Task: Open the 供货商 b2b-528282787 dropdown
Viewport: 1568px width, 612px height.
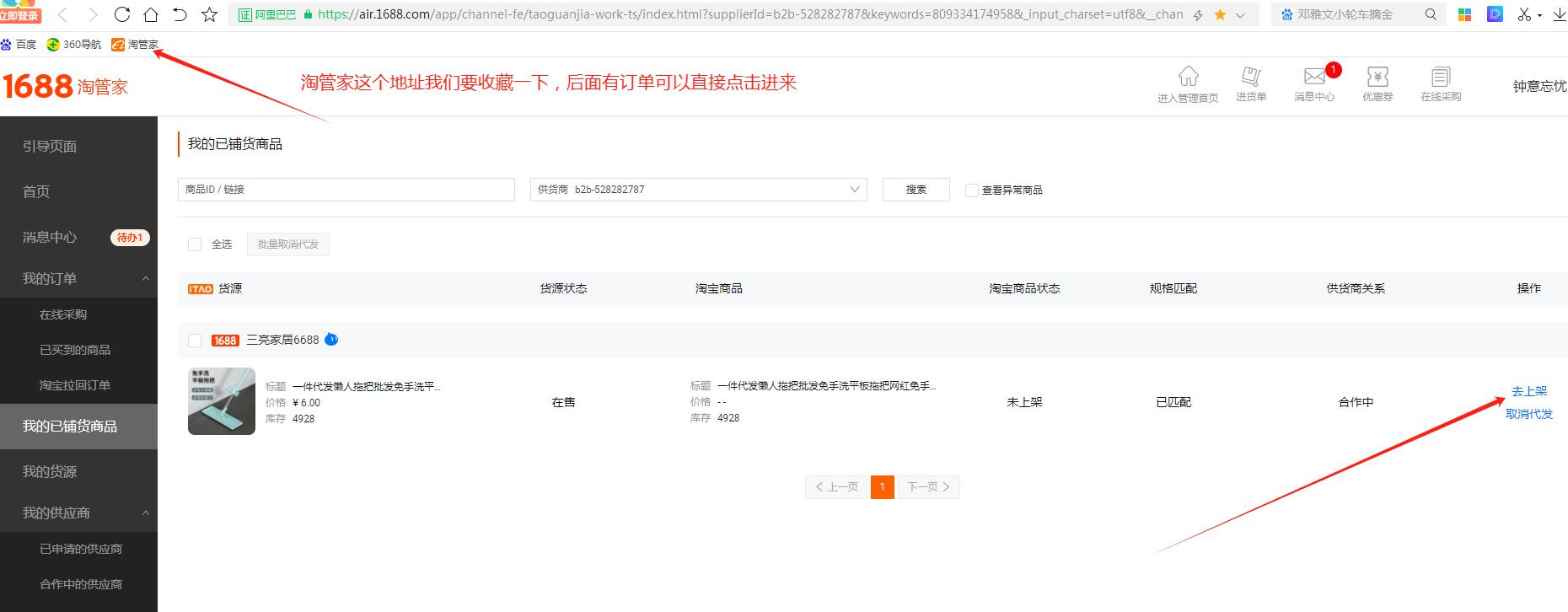Action: [698, 190]
